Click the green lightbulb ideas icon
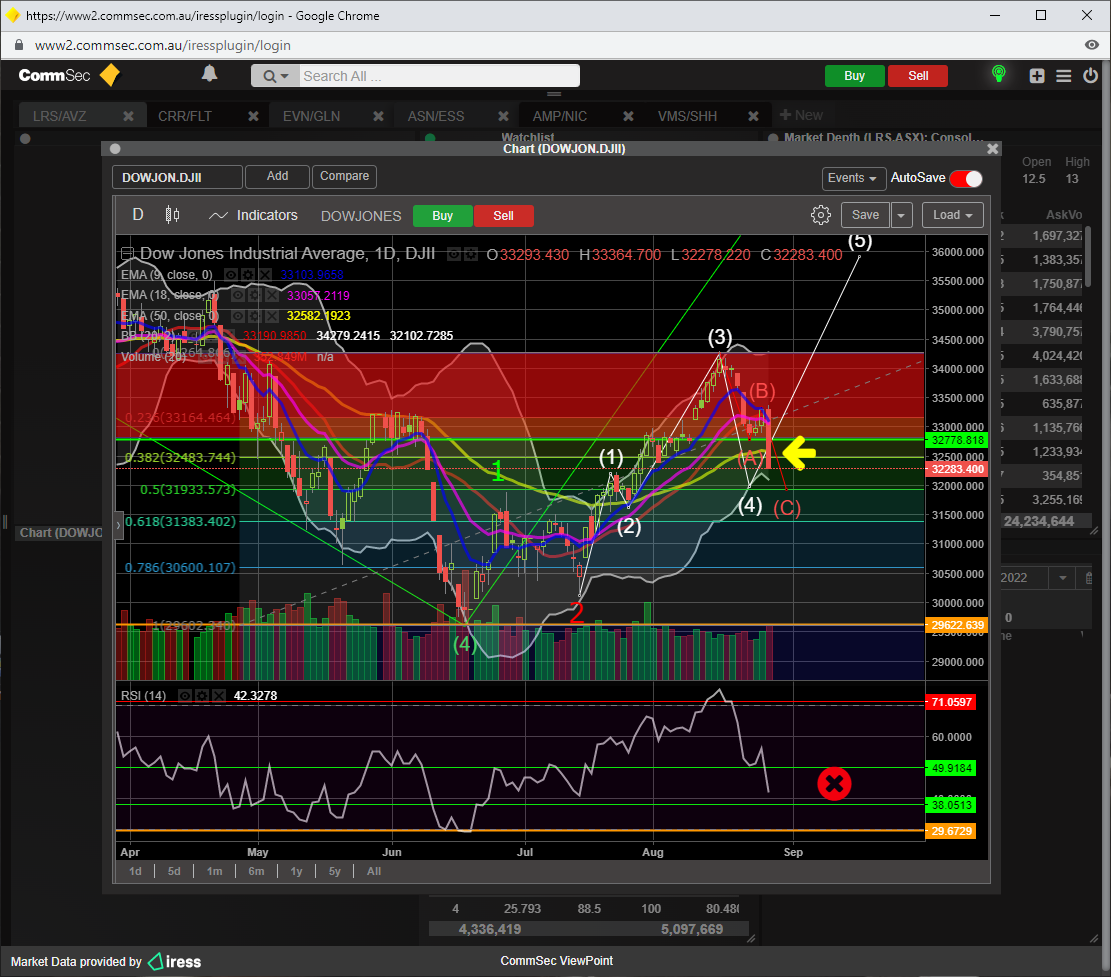1111x977 pixels. [998, 74]
